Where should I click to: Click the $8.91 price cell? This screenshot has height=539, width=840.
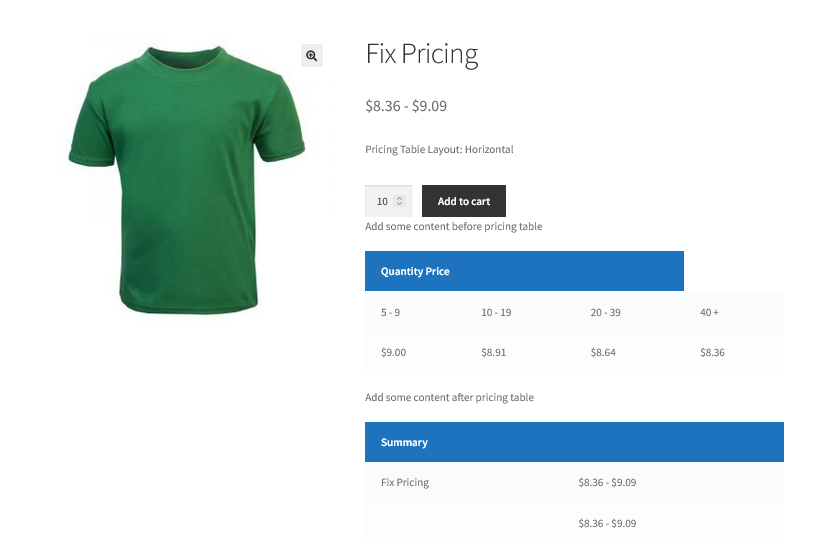(x=493, y=352)
